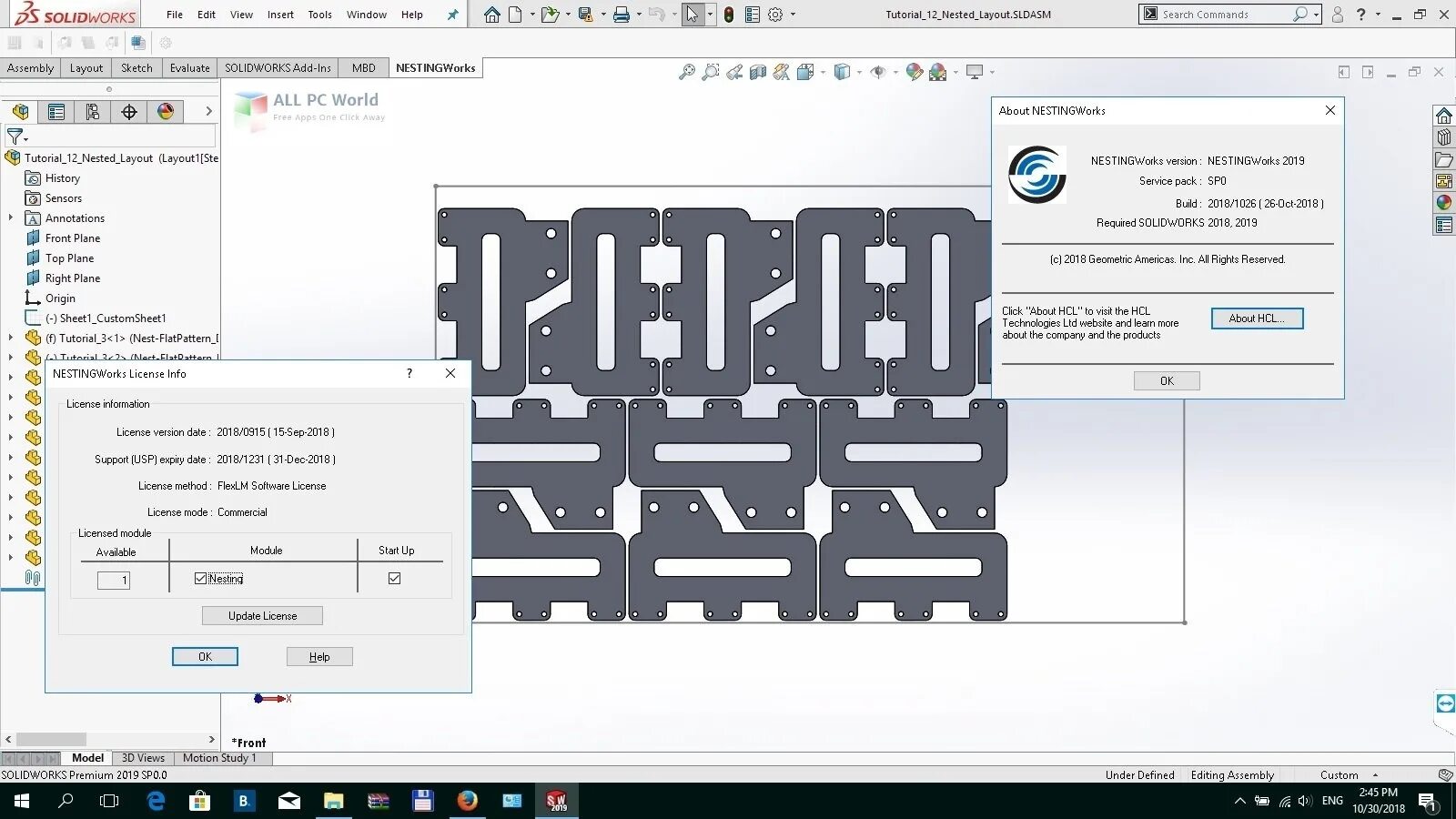Open Dynamic Annotation Views tool
Image resolution: width=1456 pixels, height=819 pixels.
(x=782, y=72)
